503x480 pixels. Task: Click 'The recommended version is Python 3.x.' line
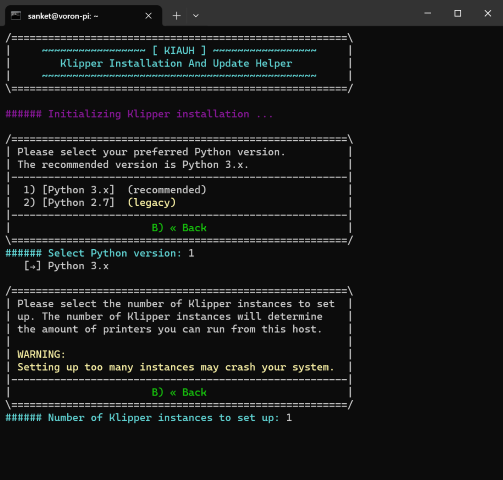pyautogui.click(x=133, y=165)
